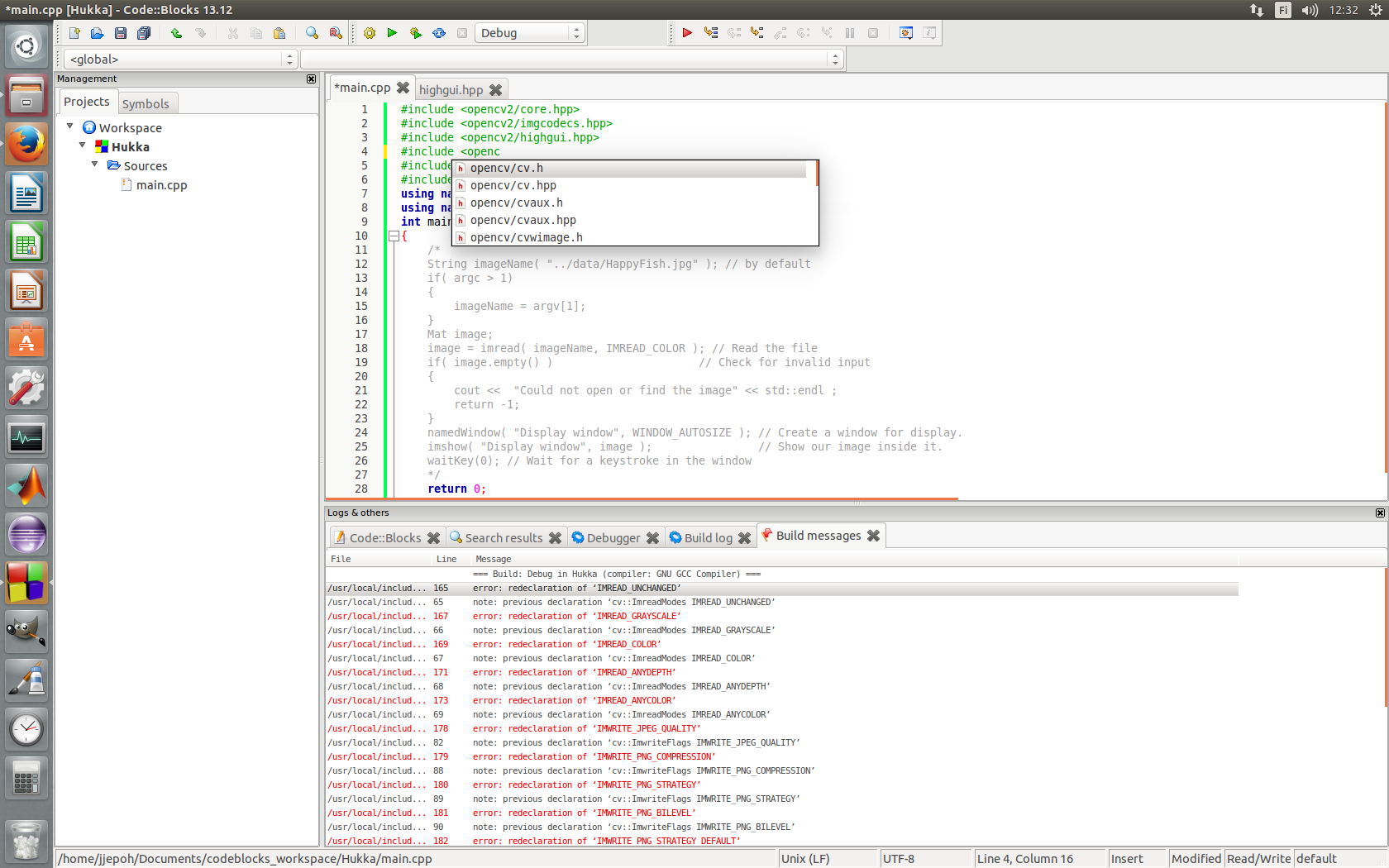
Task: Open MATLAB from the dock
Action: 26,486
